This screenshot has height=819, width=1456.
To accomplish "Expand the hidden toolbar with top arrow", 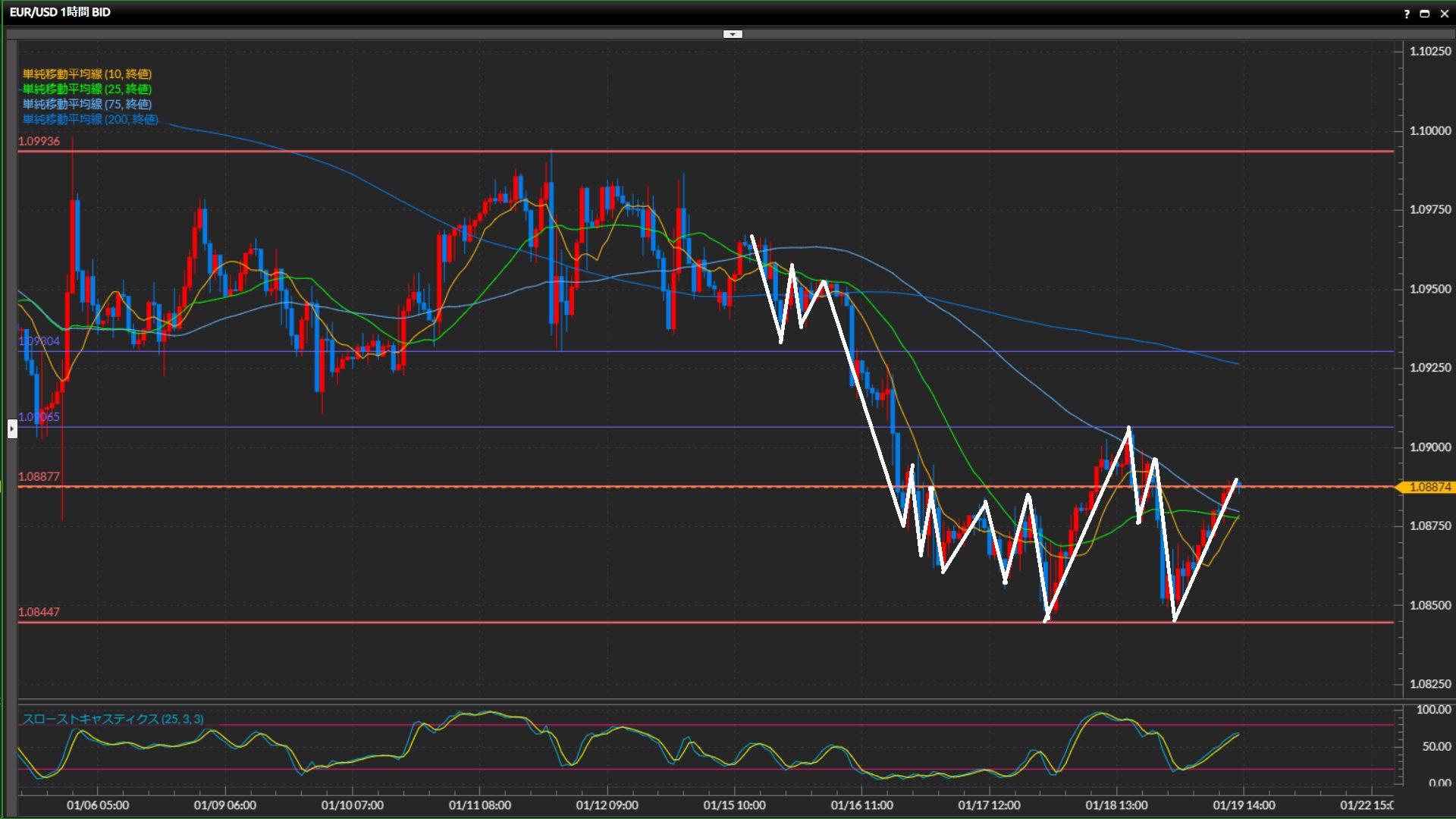I will 733,34.
